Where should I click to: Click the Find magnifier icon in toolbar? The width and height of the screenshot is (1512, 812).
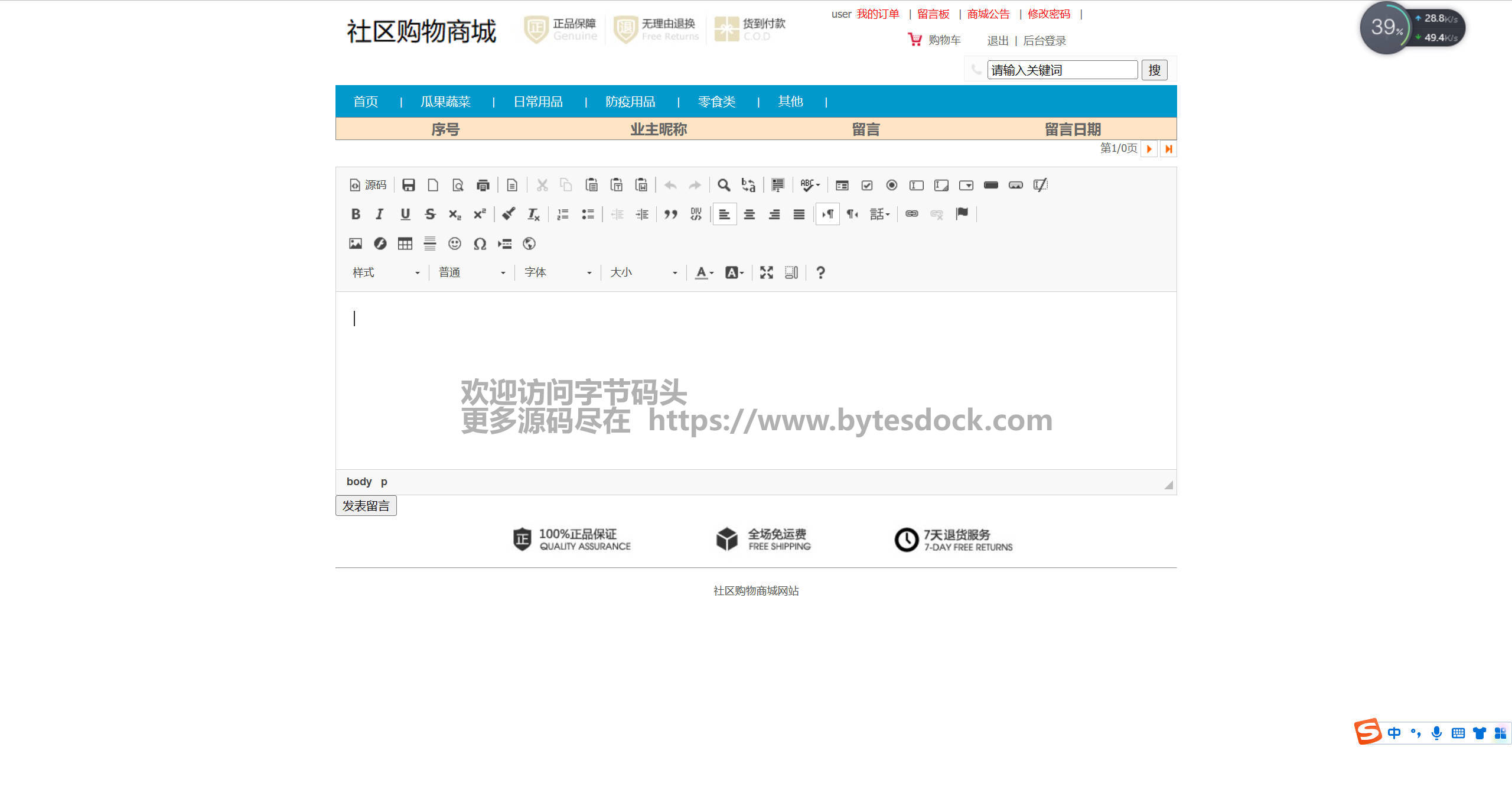tap(724, 185)
